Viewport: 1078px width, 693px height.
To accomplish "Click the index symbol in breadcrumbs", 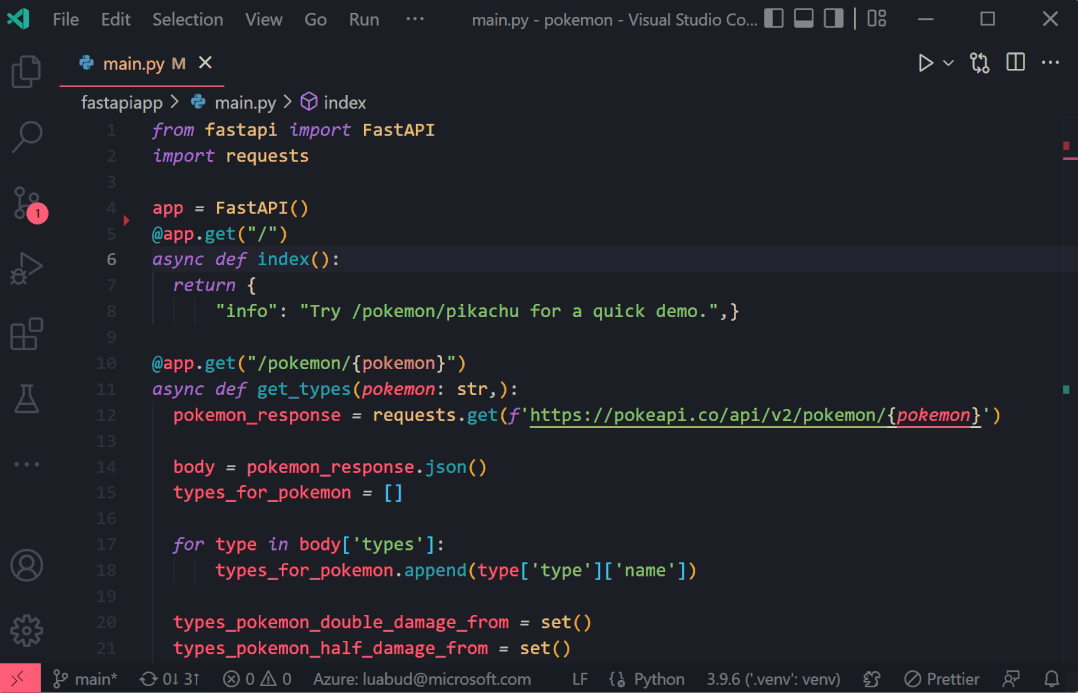I will [x=344, y=102].
